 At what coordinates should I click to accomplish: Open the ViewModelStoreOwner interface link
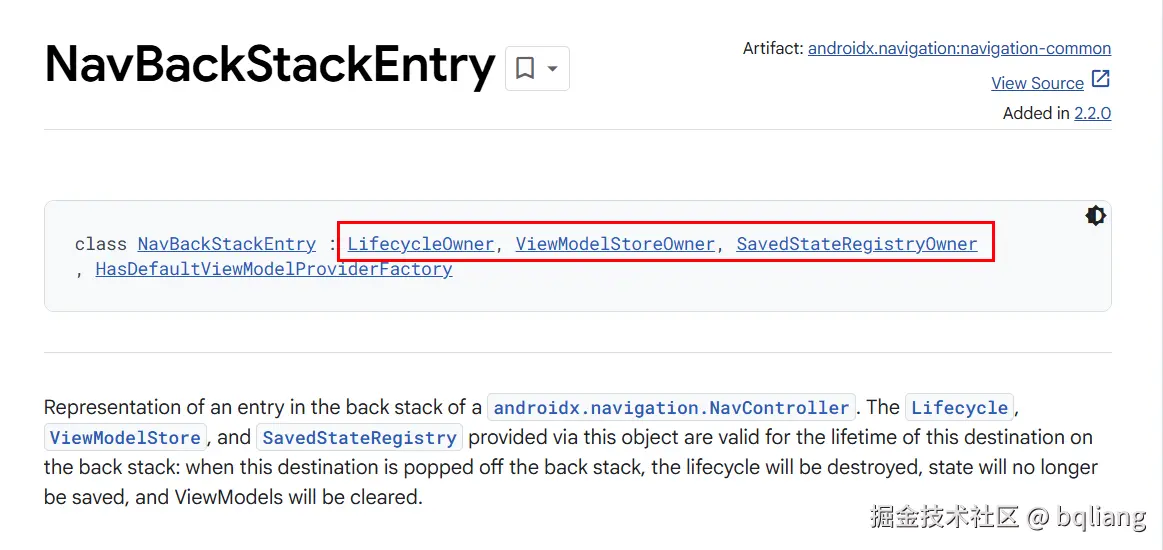(x=615, y=244)
